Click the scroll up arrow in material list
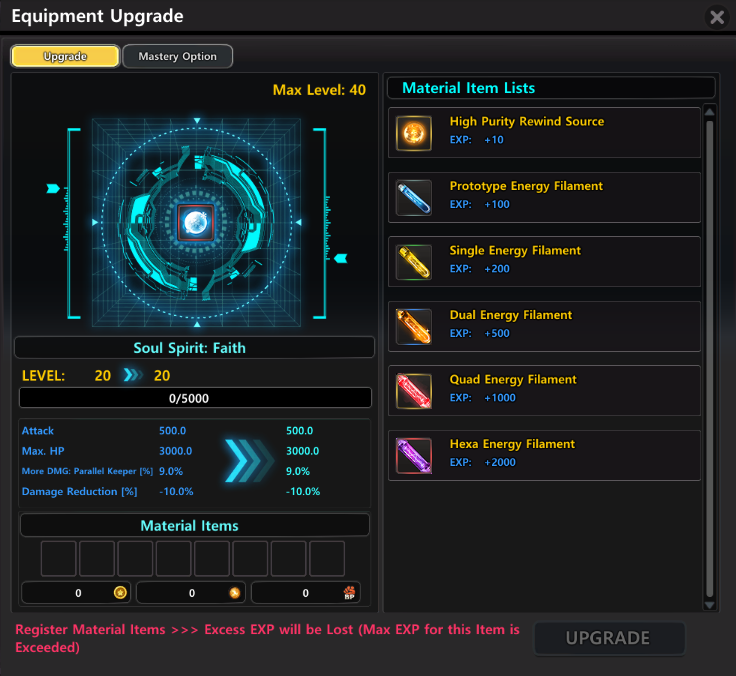The image size is (736, 676). [710, 112]
